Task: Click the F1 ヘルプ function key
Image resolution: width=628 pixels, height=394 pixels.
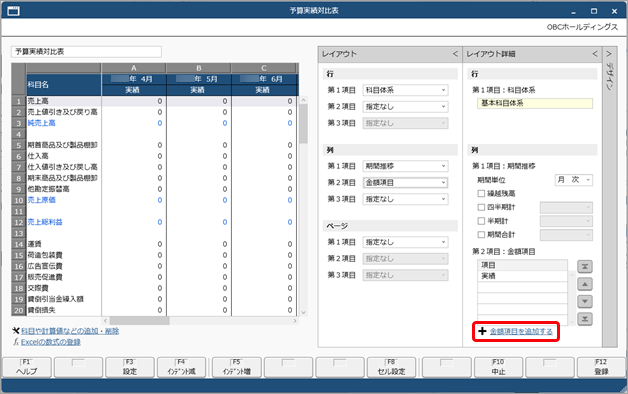Action: click(27, 367)
